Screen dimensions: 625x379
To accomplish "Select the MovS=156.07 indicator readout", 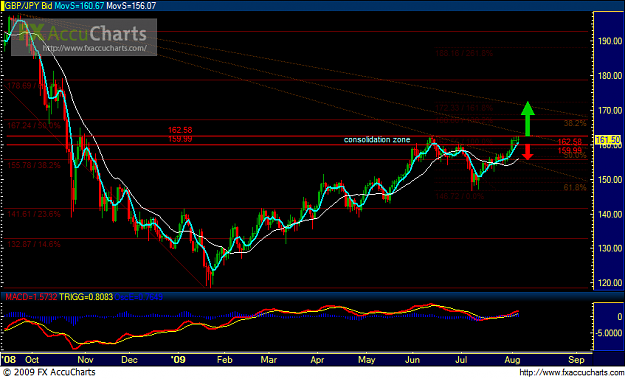I will (x=132, y=6).
